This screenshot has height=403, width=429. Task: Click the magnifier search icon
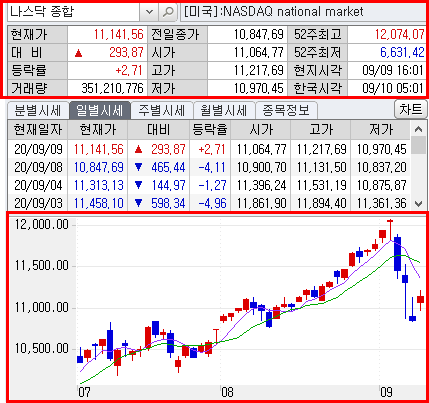(168, 12)
